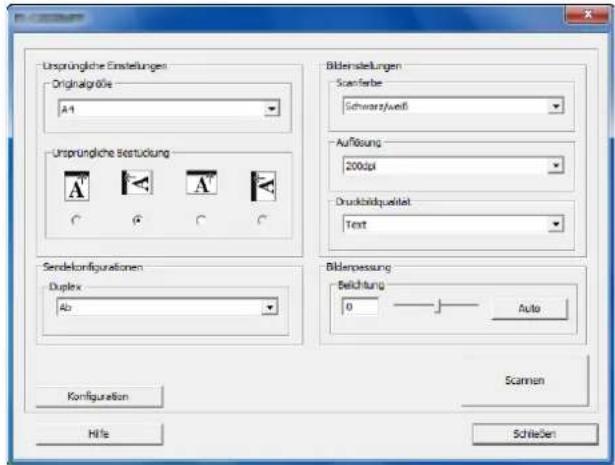This screenshot has width=615, height=465.
Task: Select the first upright original placement icon
Action: [x=77, y=186]
